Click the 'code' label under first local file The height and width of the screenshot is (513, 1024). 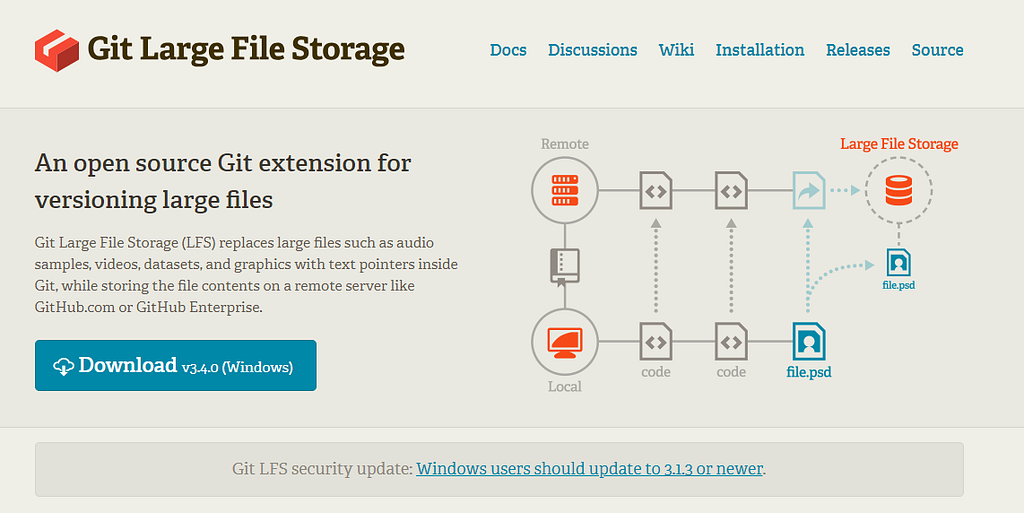[656, 372]
